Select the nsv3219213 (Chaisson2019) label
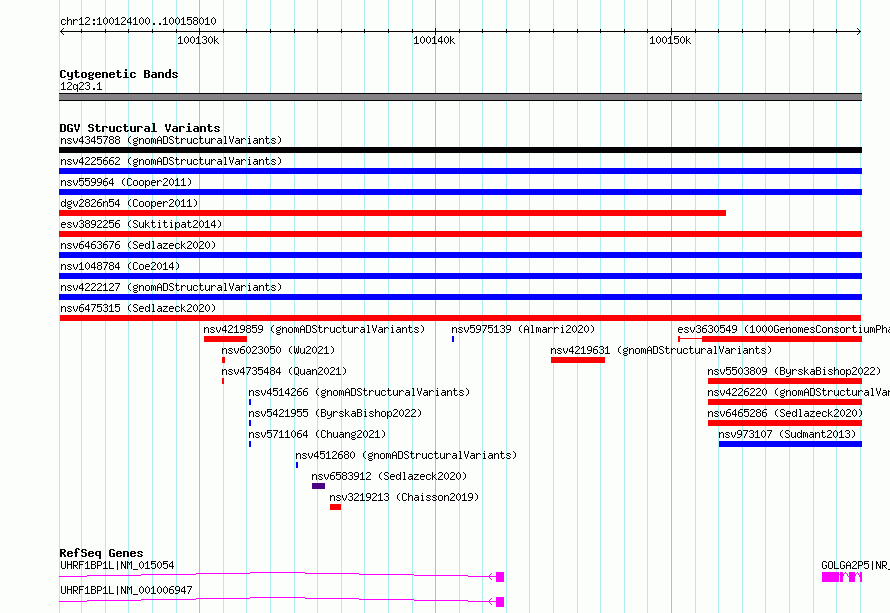890x613 pixels. (404, 497)
